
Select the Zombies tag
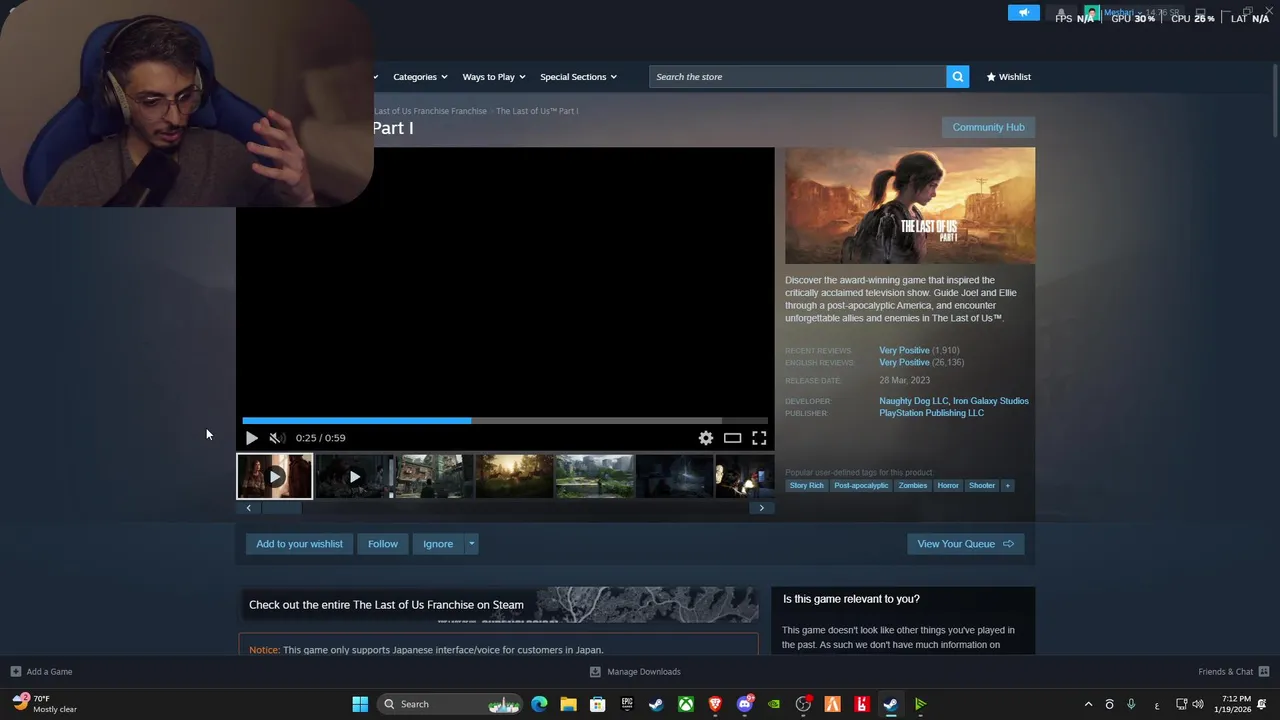(x=913, y=486)
